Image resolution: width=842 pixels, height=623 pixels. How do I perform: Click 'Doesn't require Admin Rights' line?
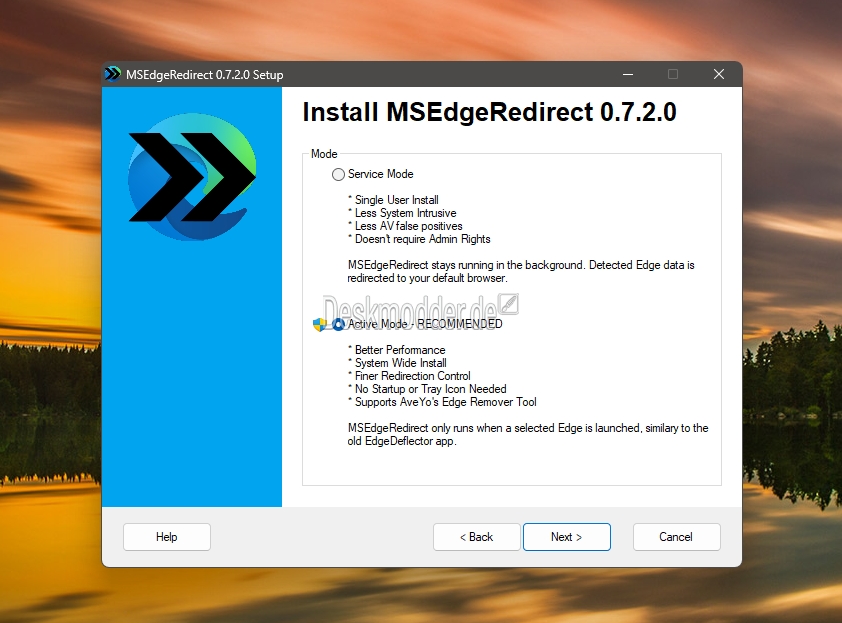pos(422,239)
